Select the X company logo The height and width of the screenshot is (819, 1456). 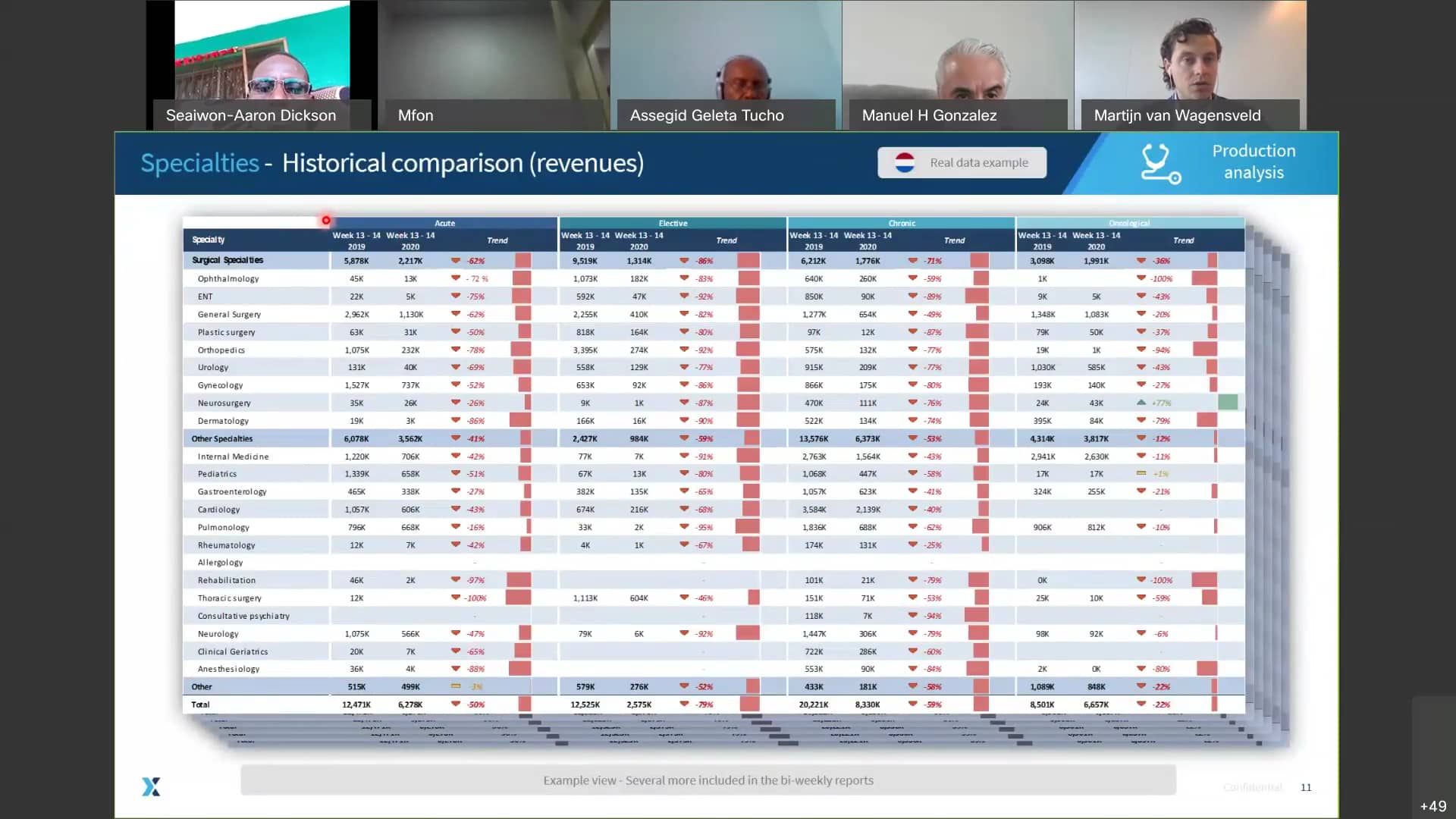pos(151,787)
